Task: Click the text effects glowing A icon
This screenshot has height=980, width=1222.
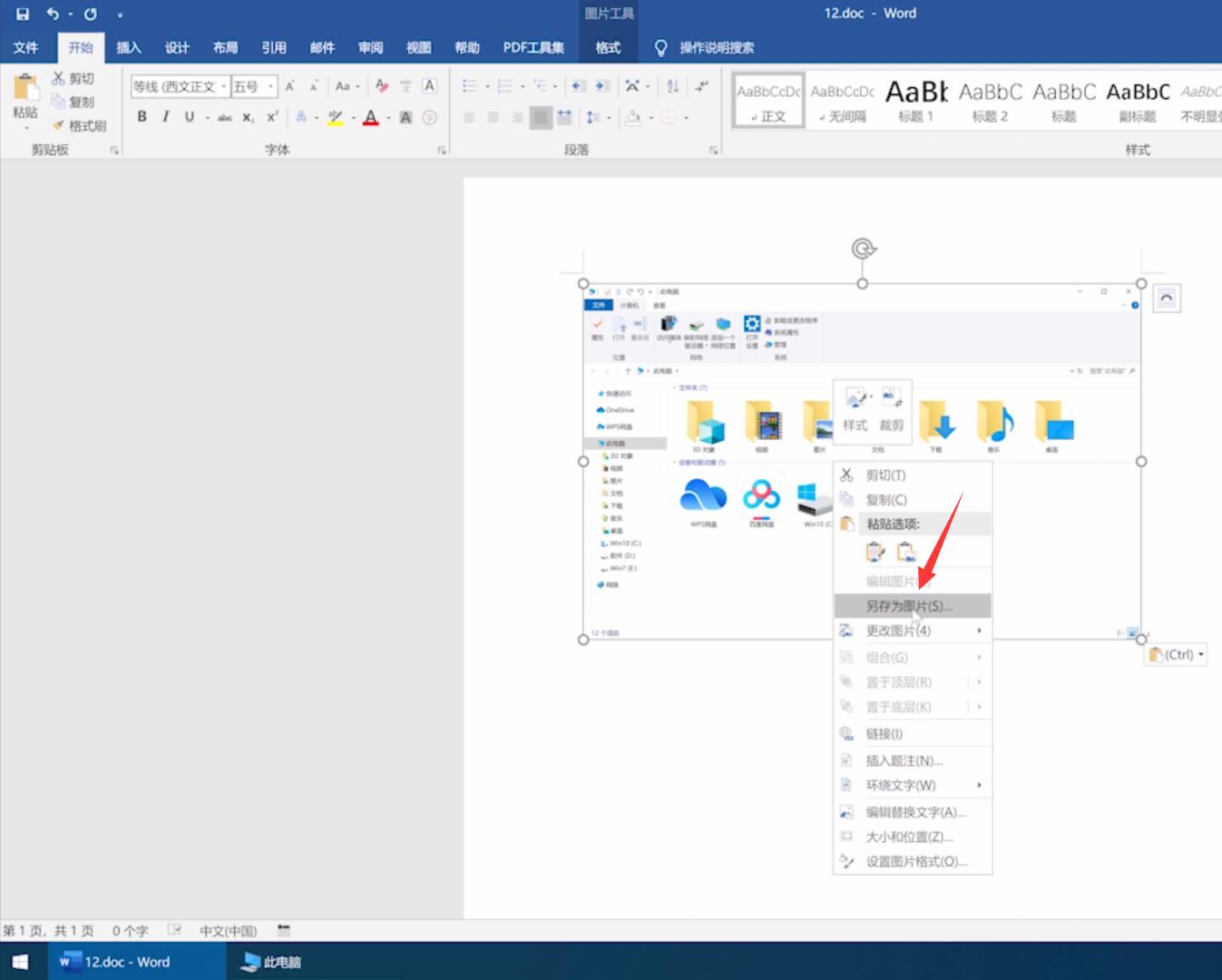Action: (x=301, y=117)
